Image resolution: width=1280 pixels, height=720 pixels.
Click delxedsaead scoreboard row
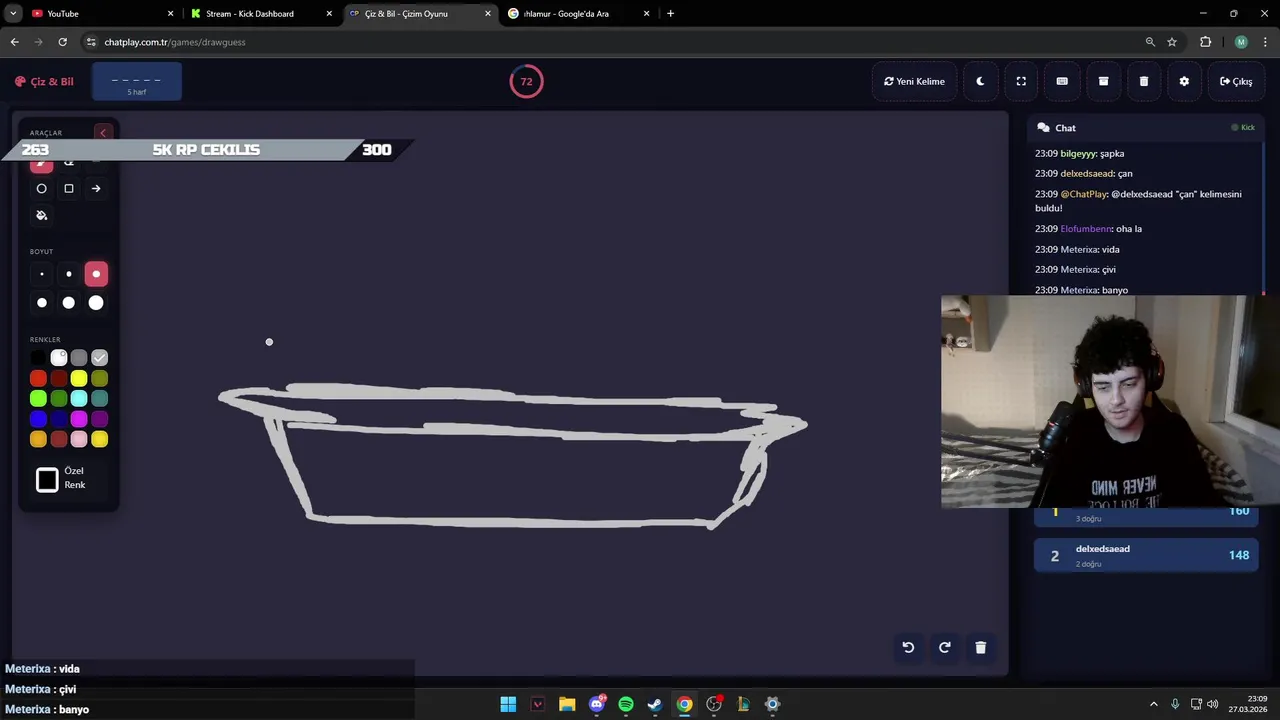(1146, 555)
